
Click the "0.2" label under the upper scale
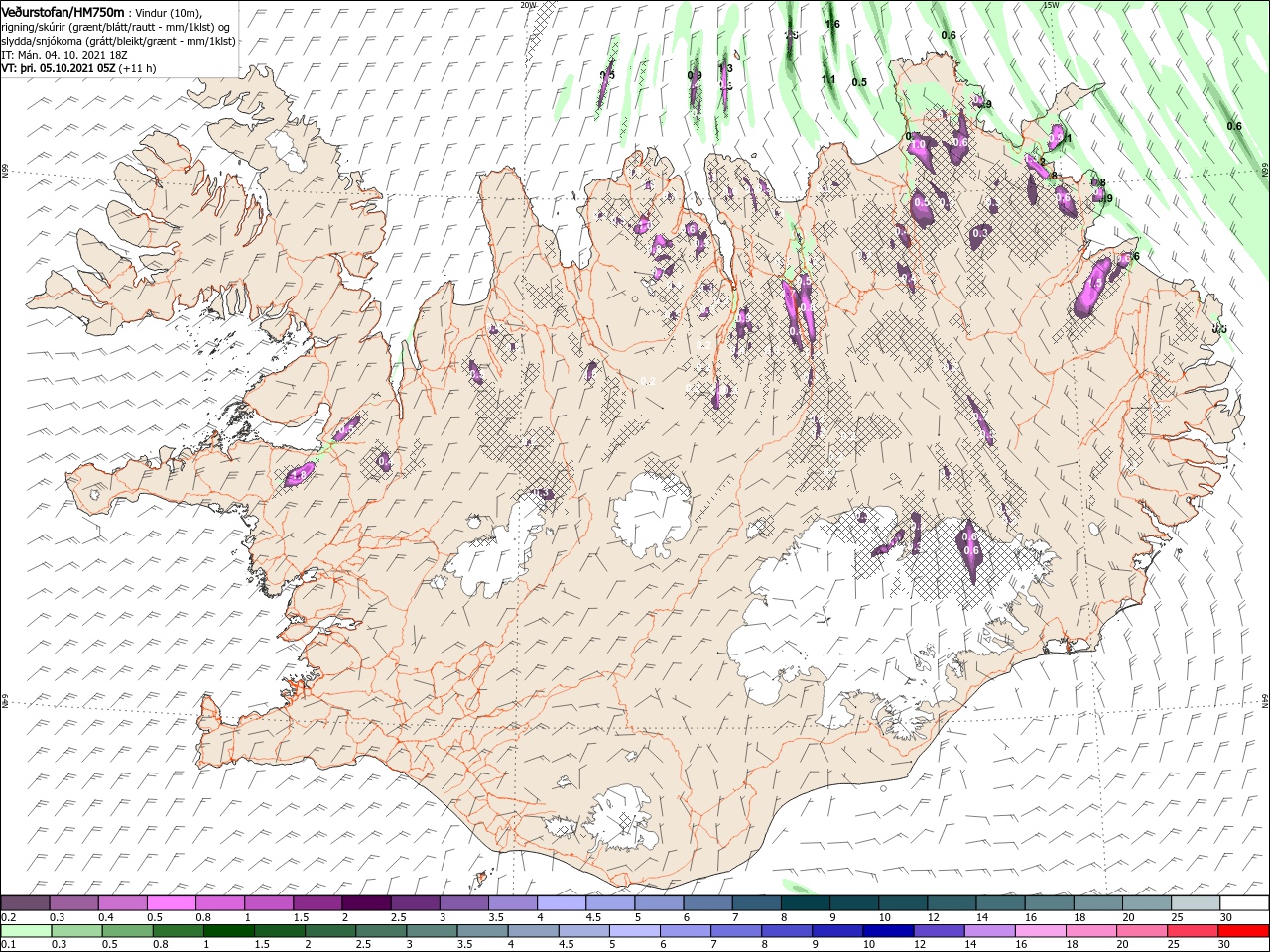point(8,917)
